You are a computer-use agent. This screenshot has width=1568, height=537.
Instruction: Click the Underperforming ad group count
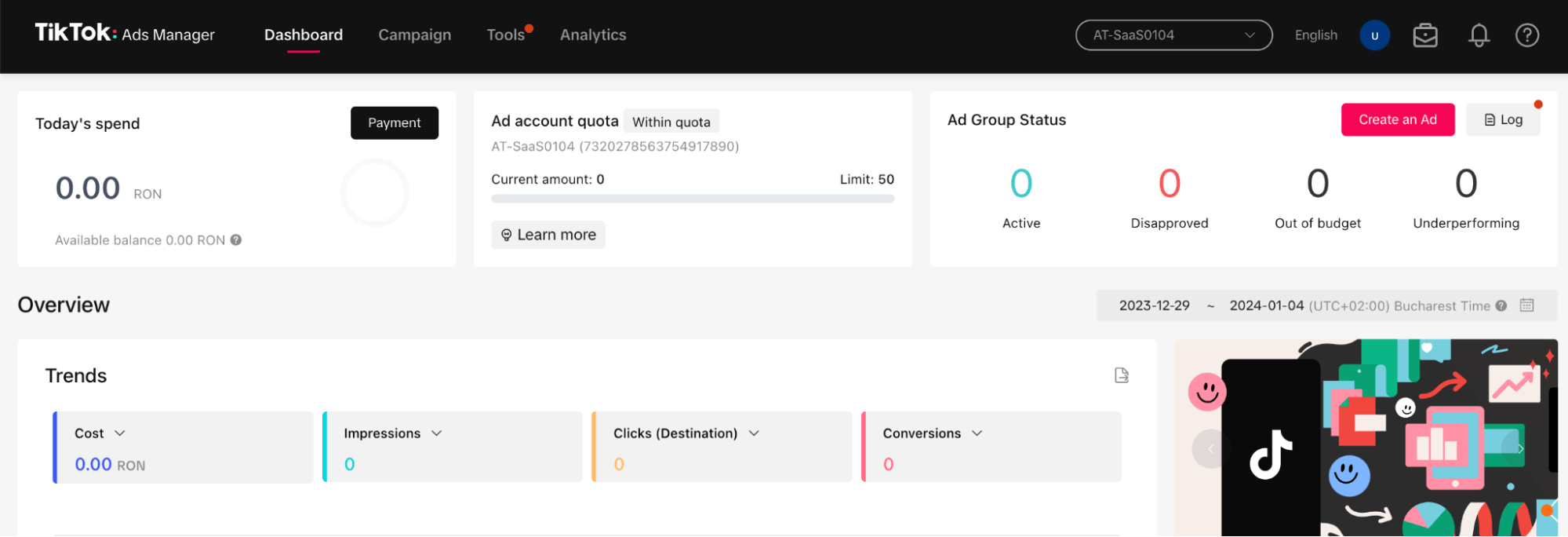(1466, 184)
